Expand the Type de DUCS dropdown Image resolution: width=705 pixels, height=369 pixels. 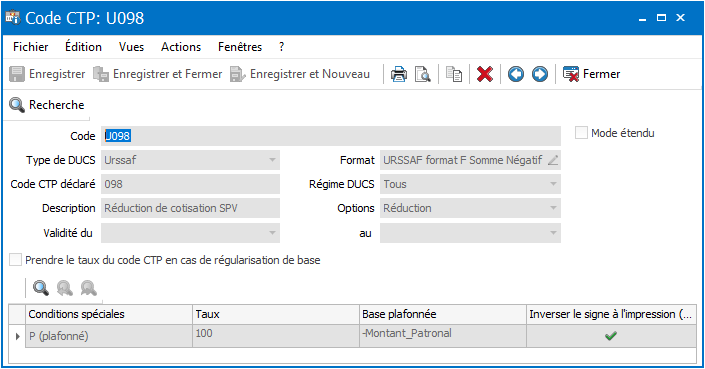point(272,160)
